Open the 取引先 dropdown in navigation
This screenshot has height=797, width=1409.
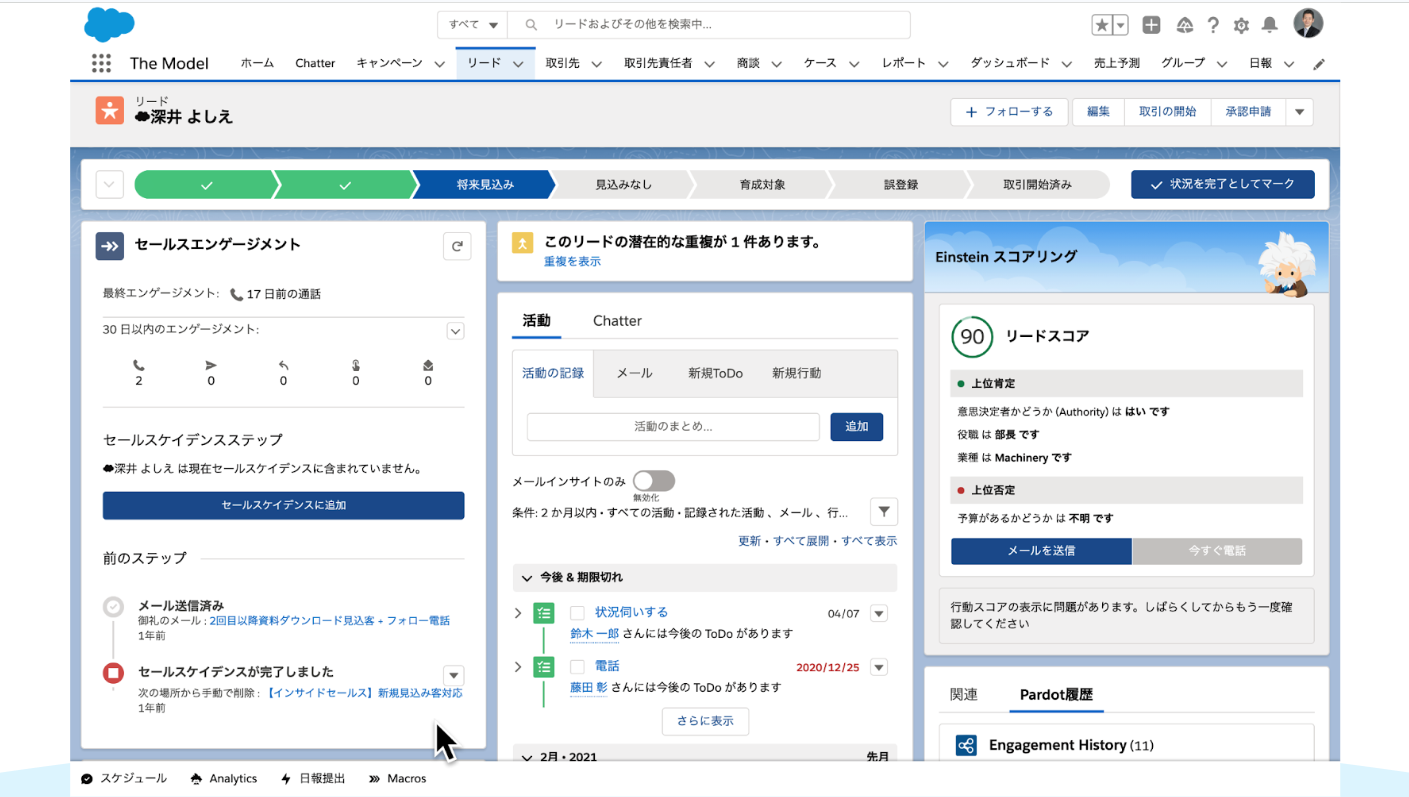[x=597, y=62]
